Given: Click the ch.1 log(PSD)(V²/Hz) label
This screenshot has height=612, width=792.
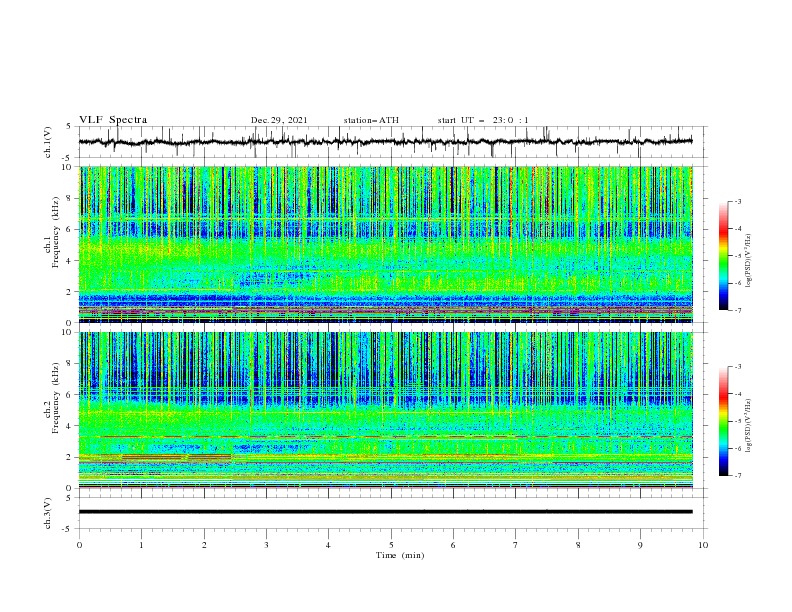Looking at the screenshot, I should click(749, 261).
